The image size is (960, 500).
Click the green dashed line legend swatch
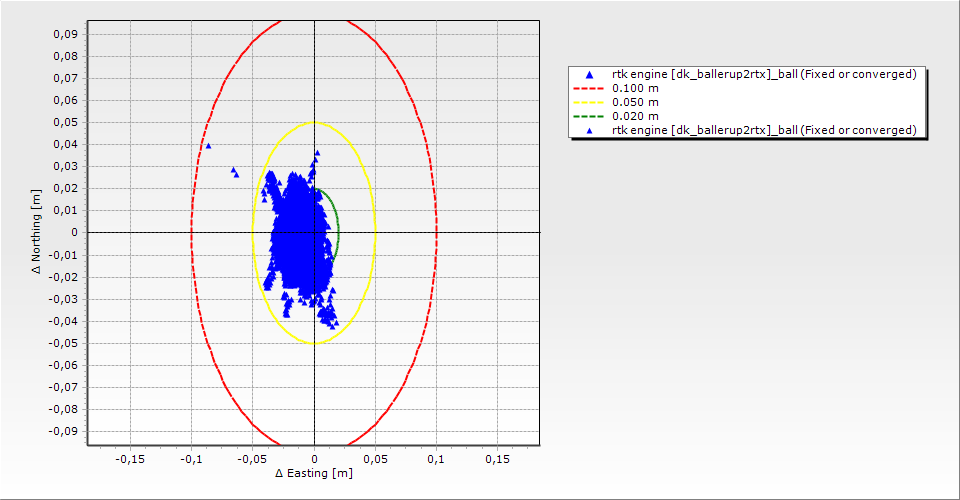click(x=589, y=116)
